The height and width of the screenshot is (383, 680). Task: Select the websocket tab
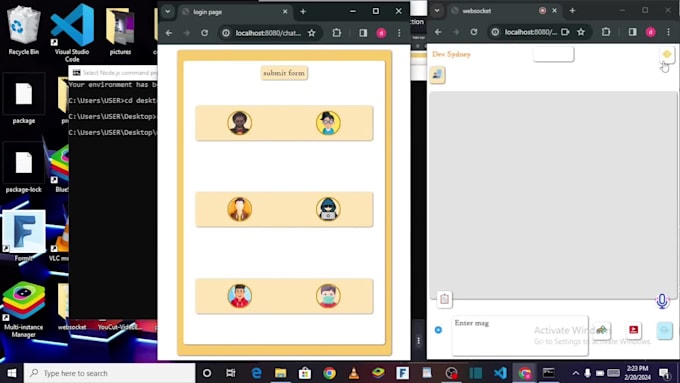point(504,11)
